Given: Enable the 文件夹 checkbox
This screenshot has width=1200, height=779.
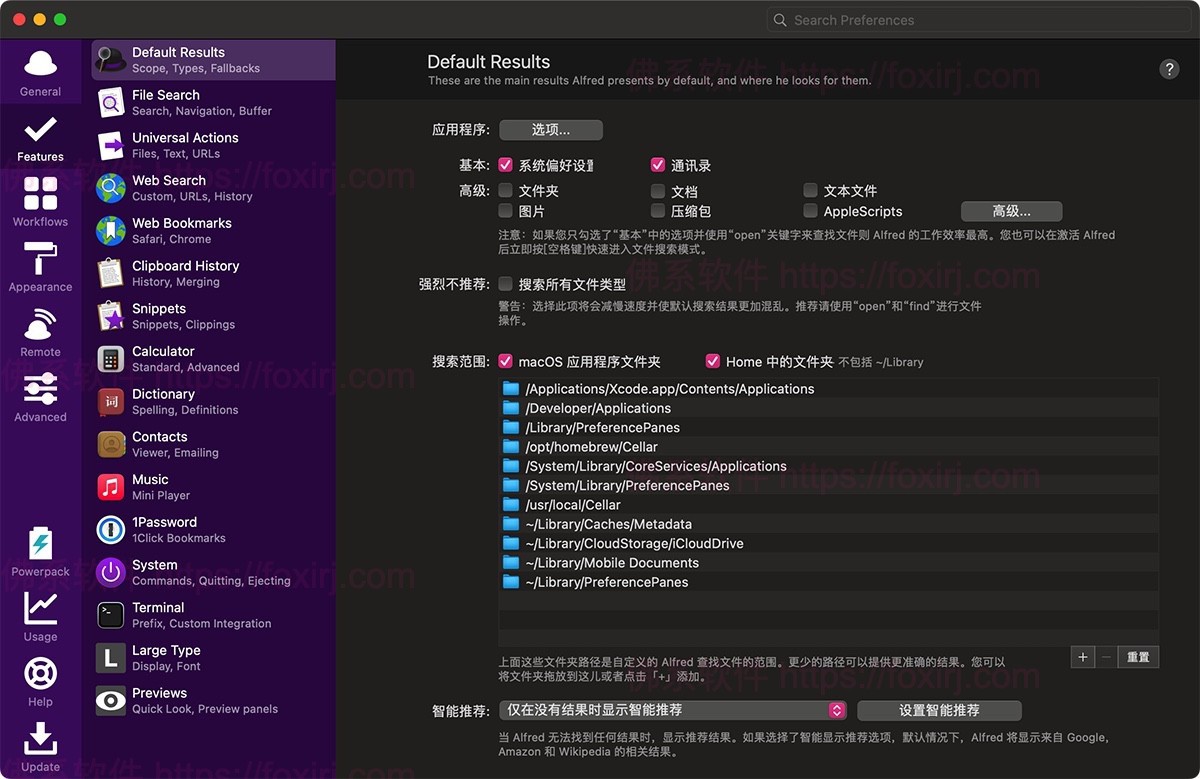Looking at the screenshot, I should point(505,190).
